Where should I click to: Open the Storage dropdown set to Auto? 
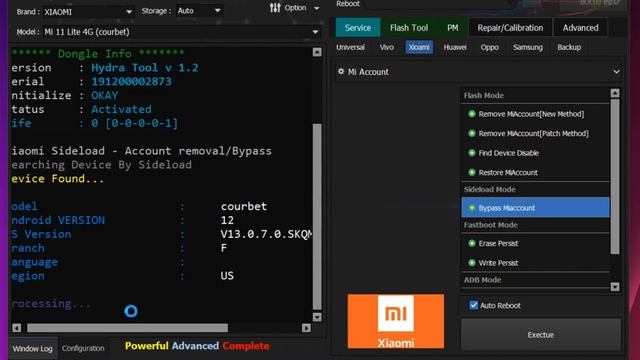(199, 11)
